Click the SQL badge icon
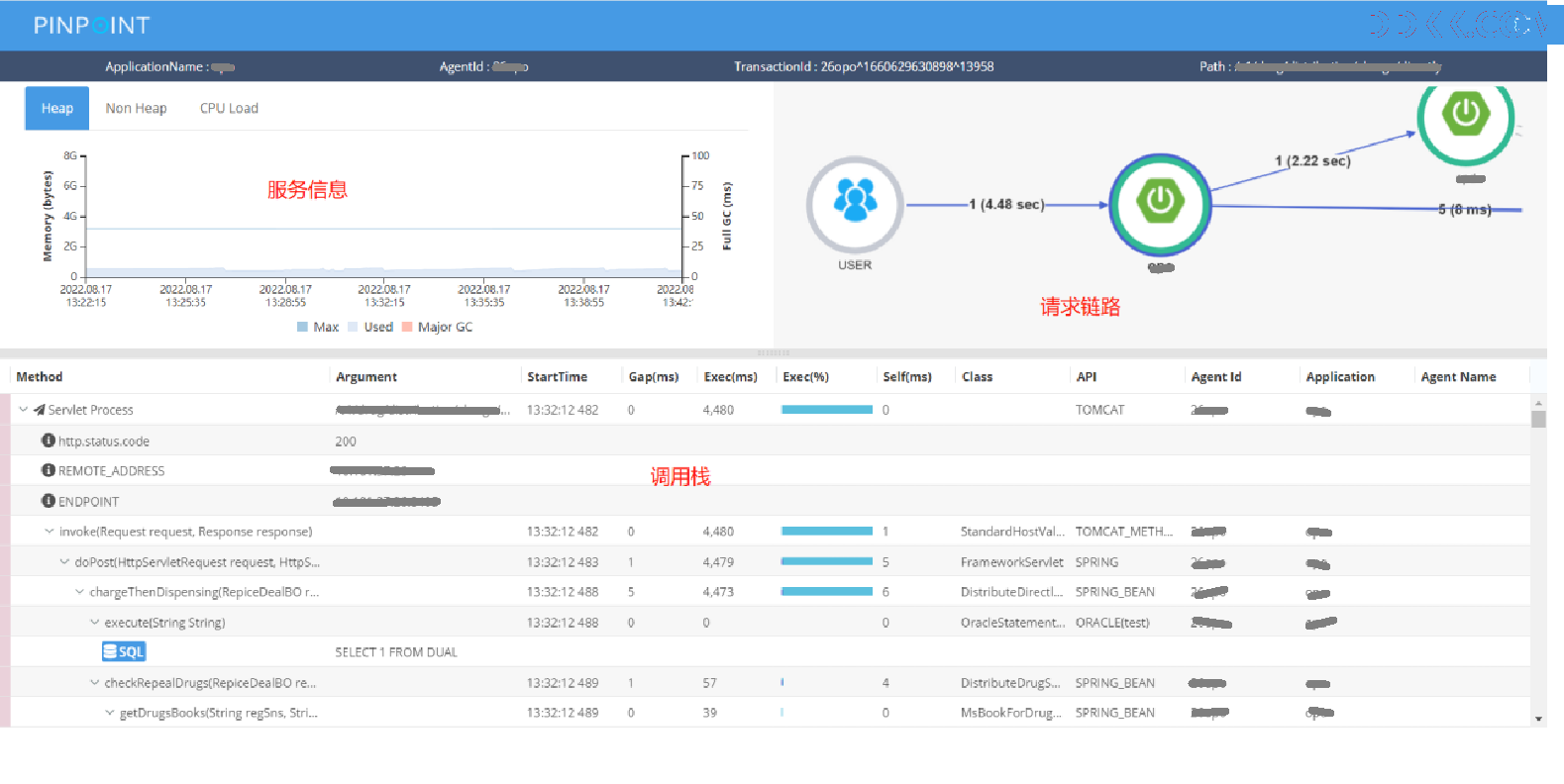The height and width of the screenshot is (784, 1564). (x=124, y=651)
